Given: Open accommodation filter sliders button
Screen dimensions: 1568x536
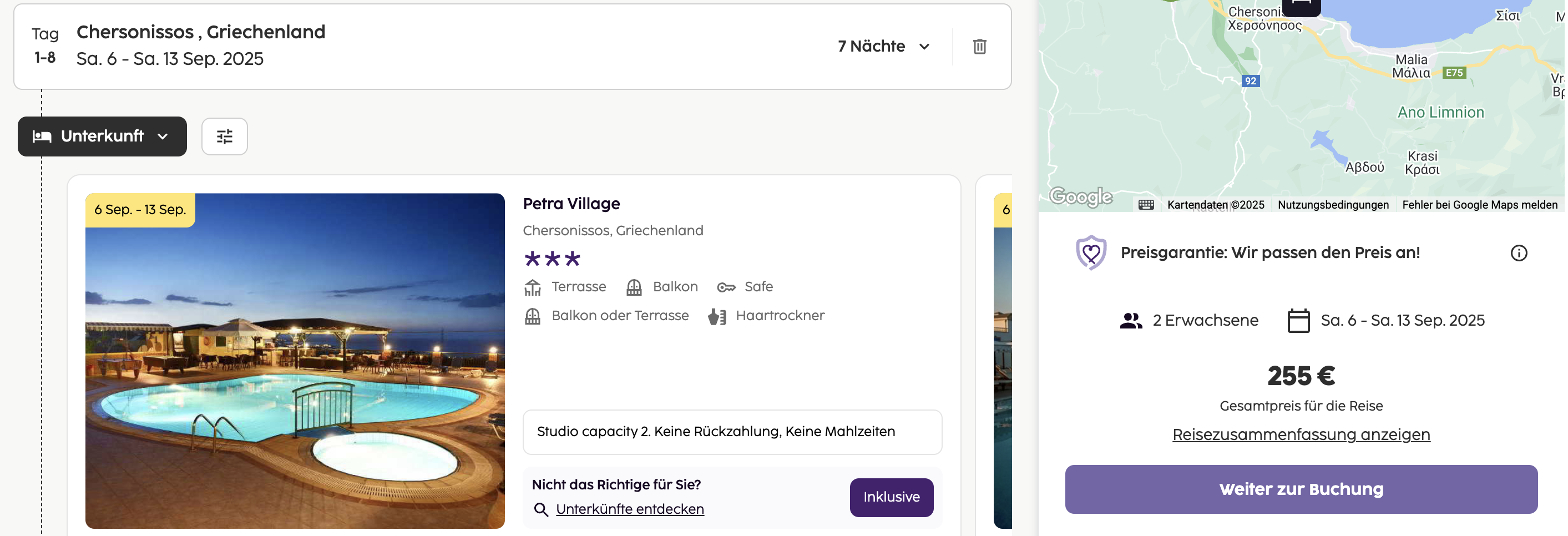Looking at the screenshot, I should click(225, 136).
